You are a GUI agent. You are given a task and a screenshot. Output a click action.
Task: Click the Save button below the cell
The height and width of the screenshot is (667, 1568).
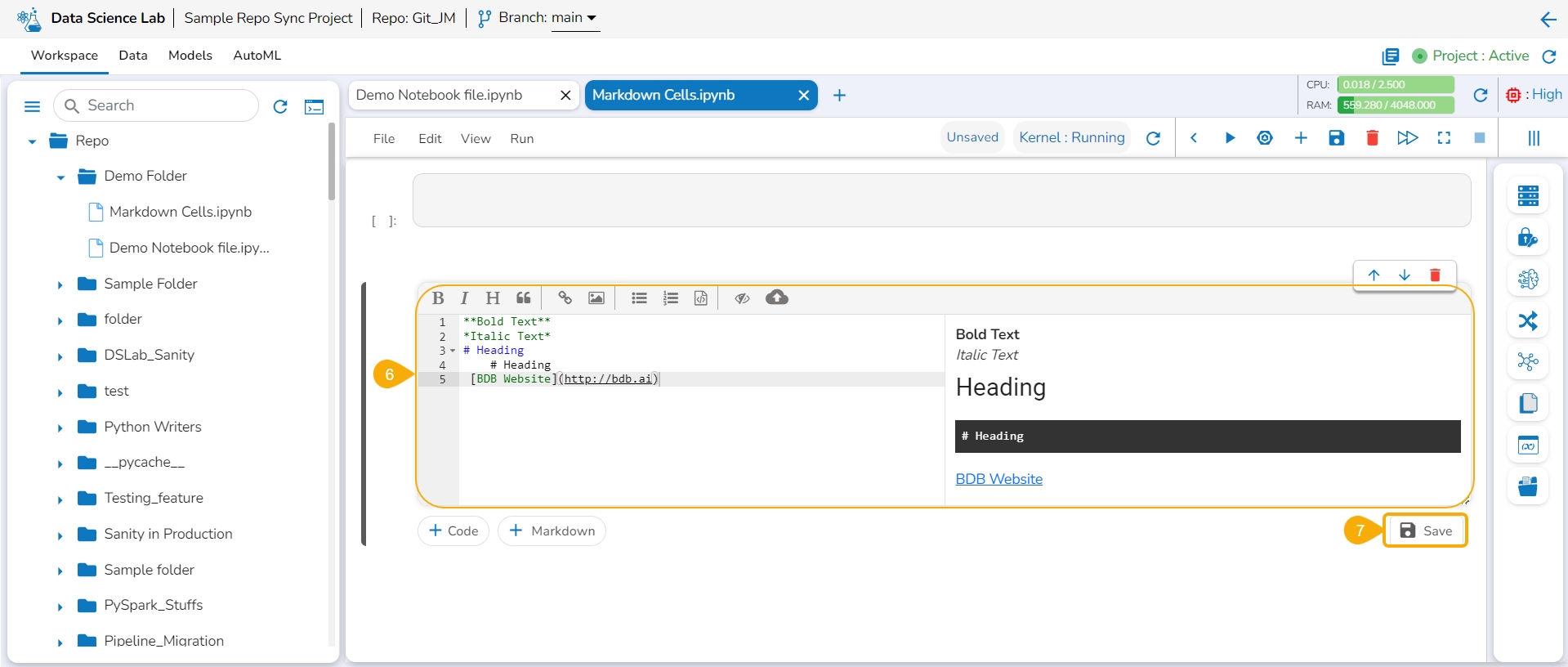click(1426, 531)
